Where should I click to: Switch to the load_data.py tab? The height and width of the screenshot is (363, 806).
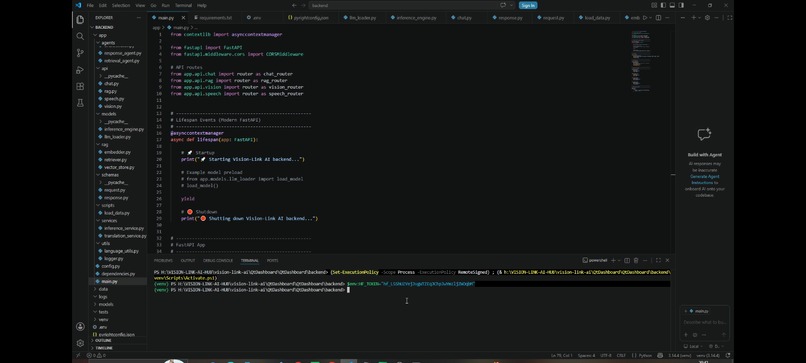coord(595,17)
